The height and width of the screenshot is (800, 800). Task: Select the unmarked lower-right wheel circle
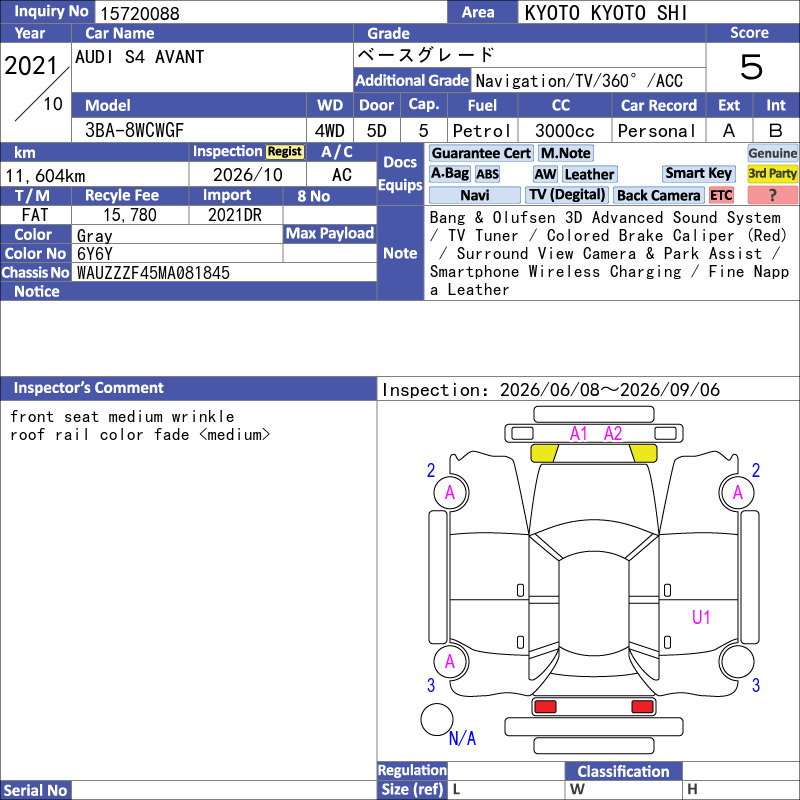(738, 661)
